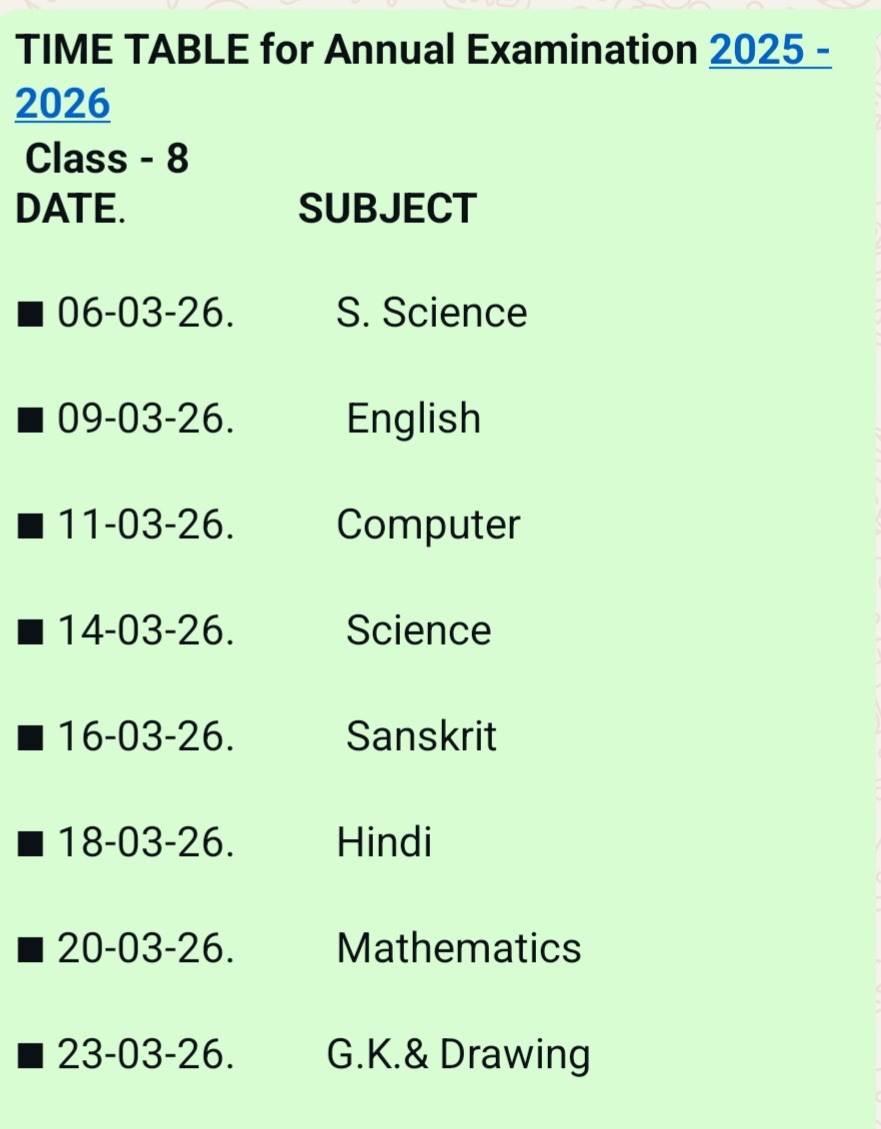Click the G.K.& Drawing subject entry
Image resolution: width=881 pixels, height=1129 pixels.
(x=458, y=1054)
